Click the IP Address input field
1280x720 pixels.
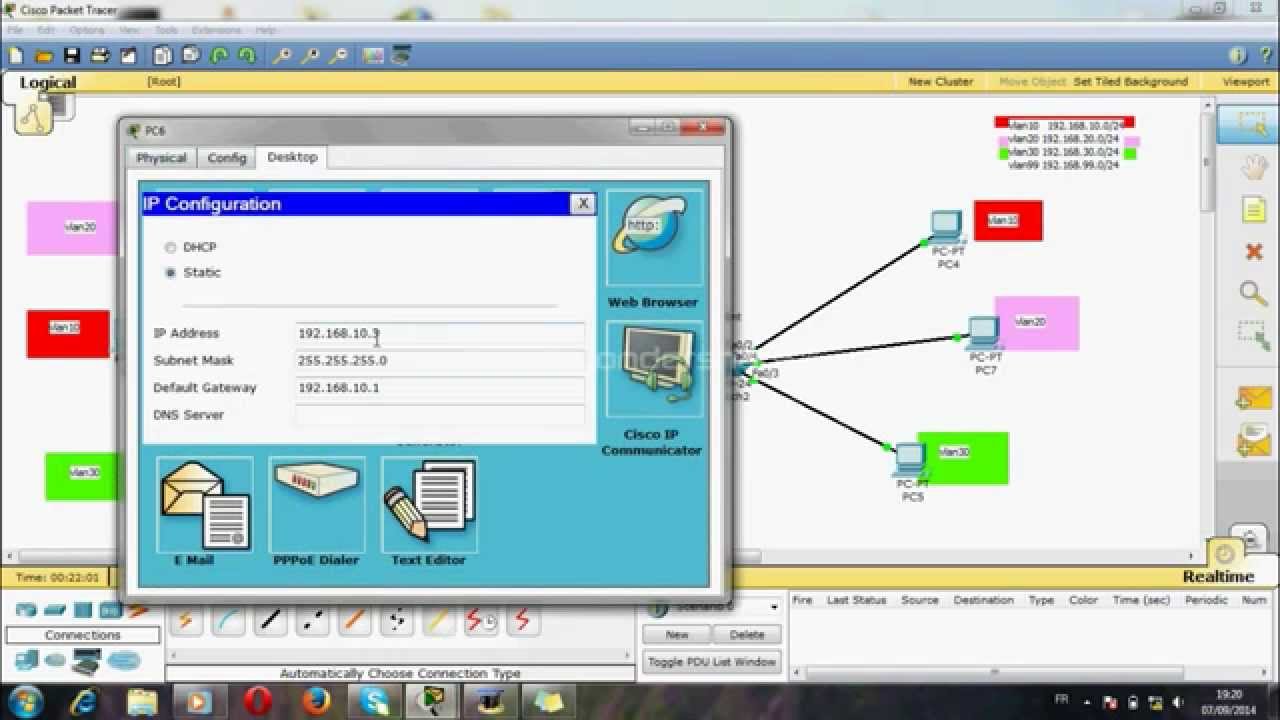(440, 334)
